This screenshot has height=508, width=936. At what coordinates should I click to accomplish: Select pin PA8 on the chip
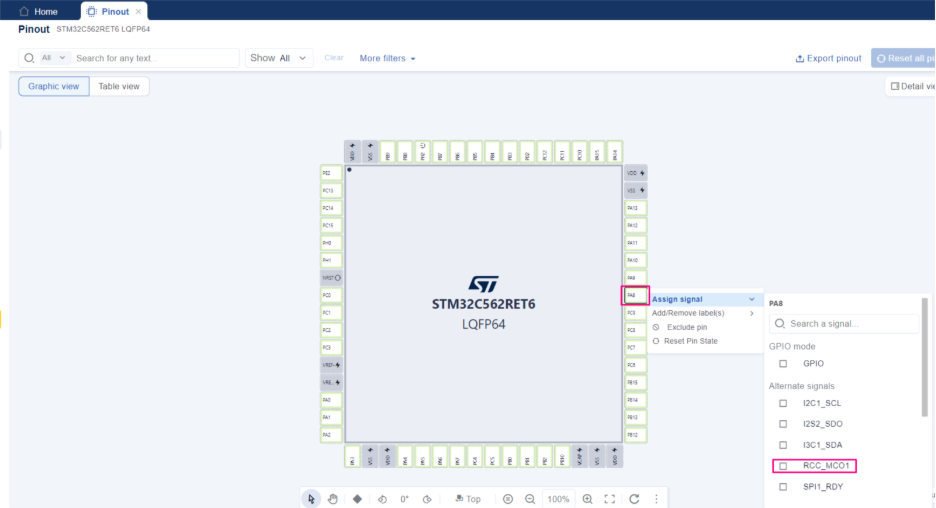coord(635,295)
